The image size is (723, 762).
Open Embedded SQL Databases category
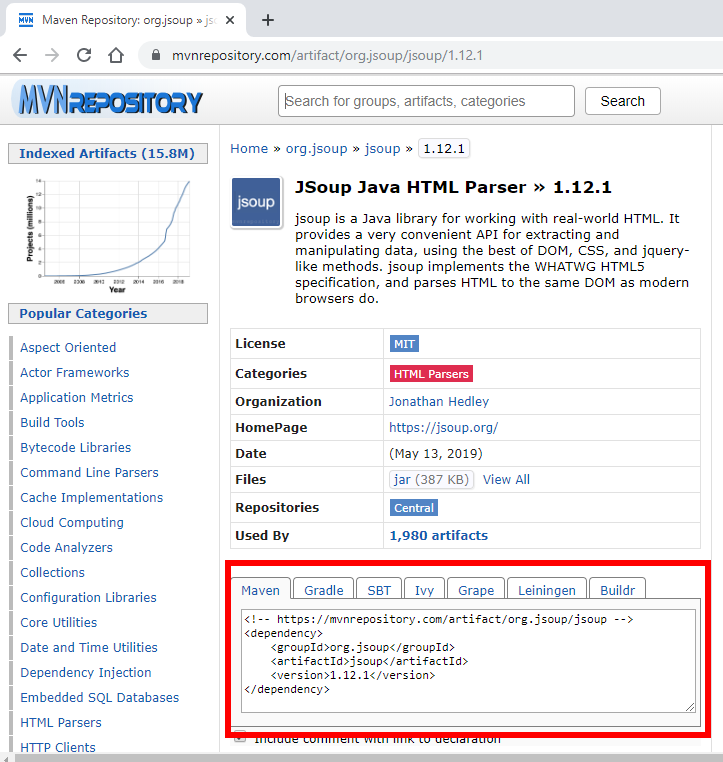100,698
